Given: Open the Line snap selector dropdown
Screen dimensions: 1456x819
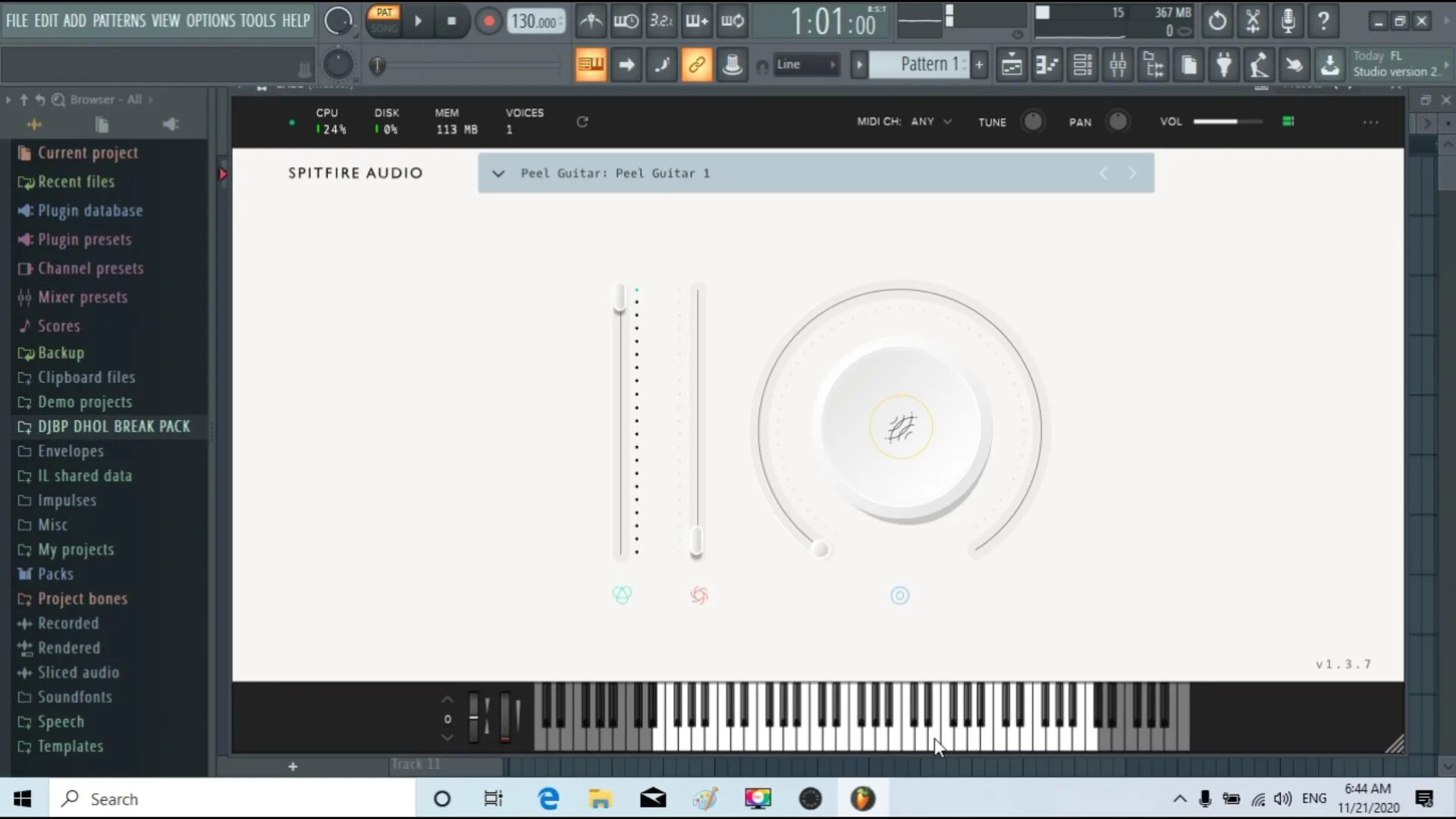Looking at the screenshot, I should point(805,65).
